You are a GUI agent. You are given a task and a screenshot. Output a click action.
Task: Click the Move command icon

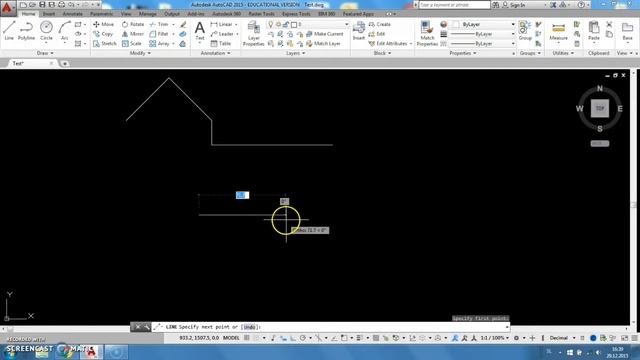(x=103, y=24)
